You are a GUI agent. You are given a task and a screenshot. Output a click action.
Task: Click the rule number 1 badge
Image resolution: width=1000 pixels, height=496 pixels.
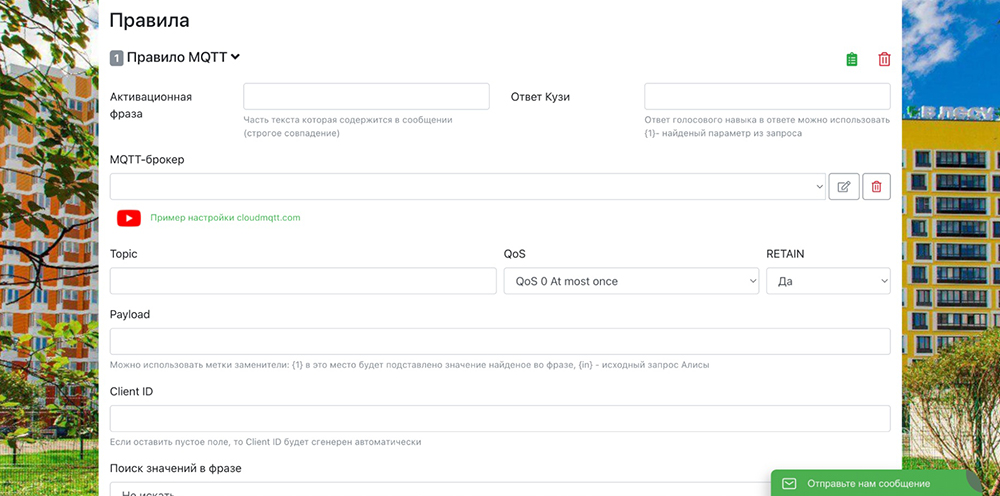(x=116, y=58)
